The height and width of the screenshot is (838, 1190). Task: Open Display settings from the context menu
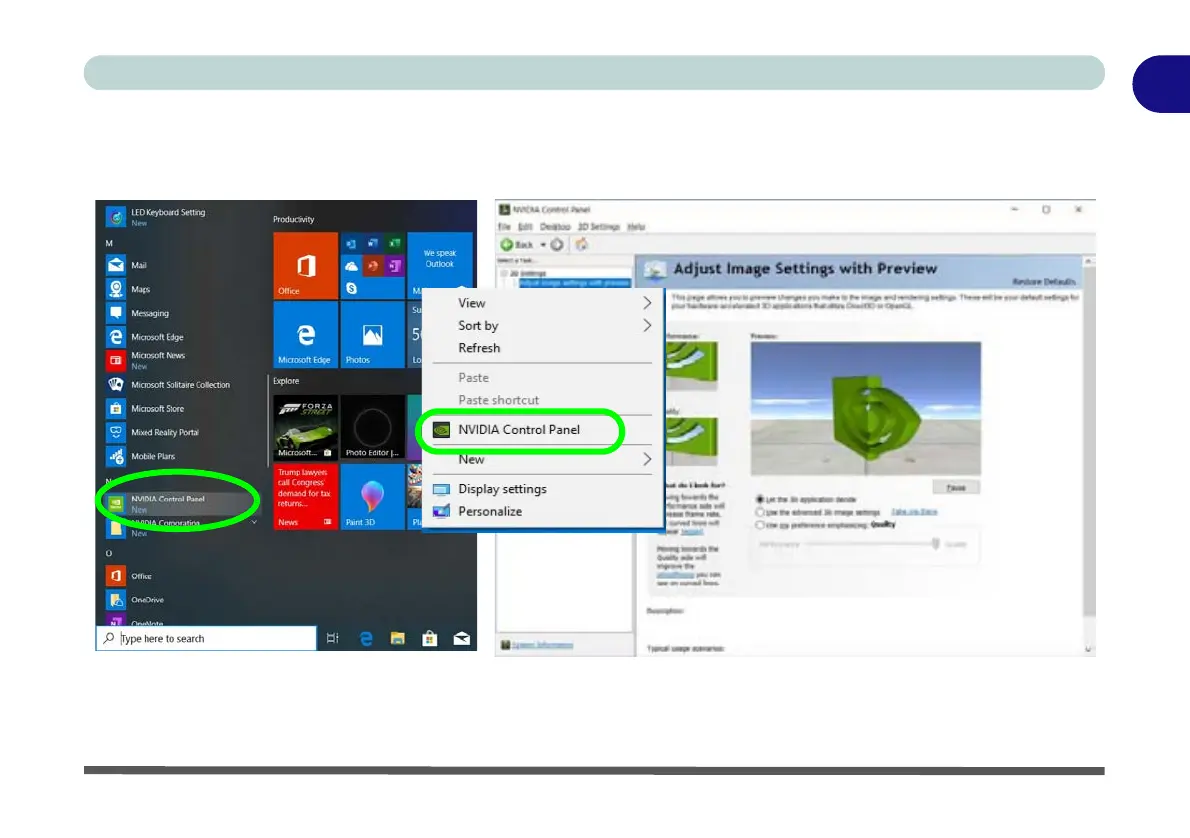tap(502, 489)
